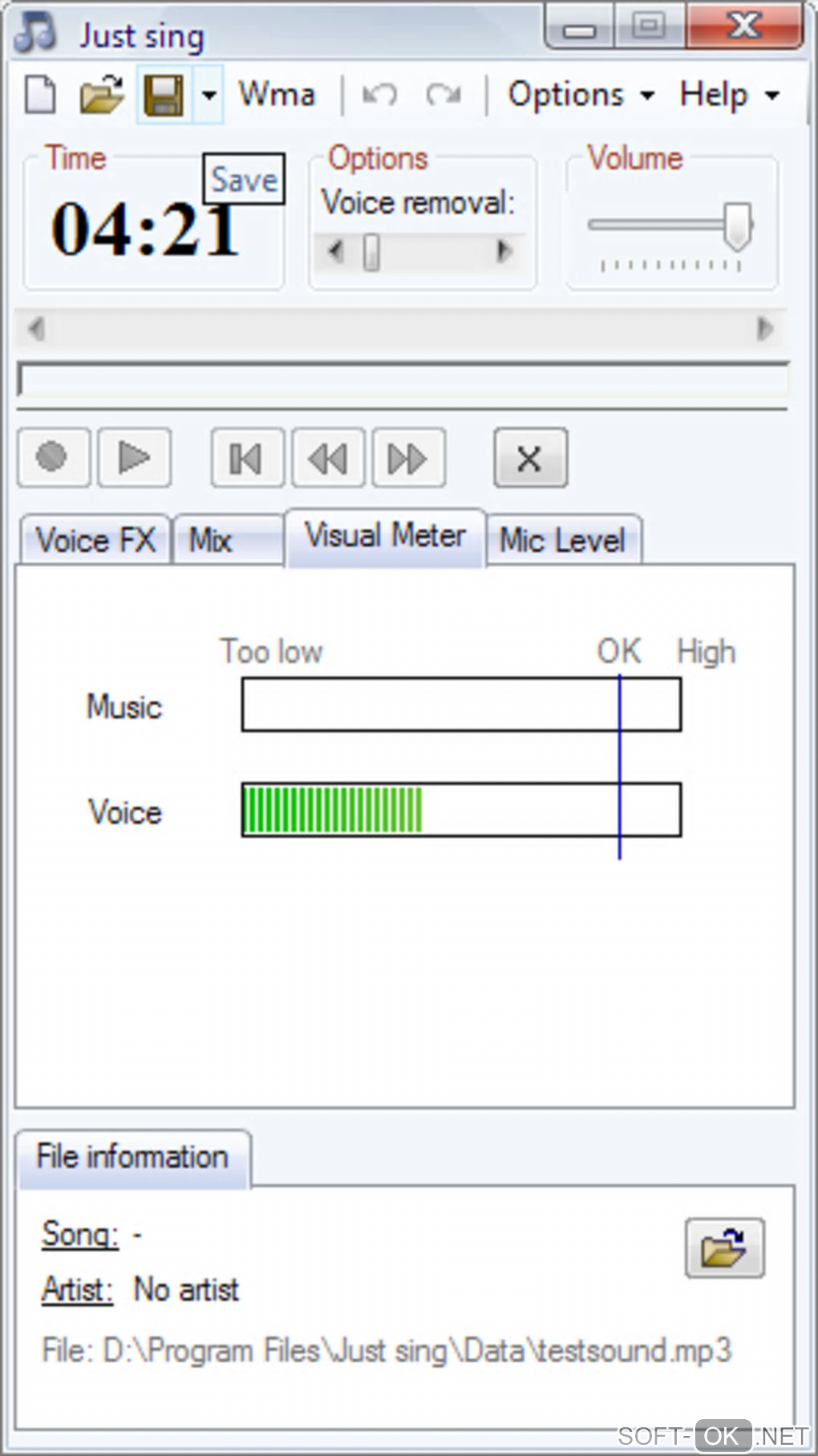Click the Rewind button

point(328,459)
